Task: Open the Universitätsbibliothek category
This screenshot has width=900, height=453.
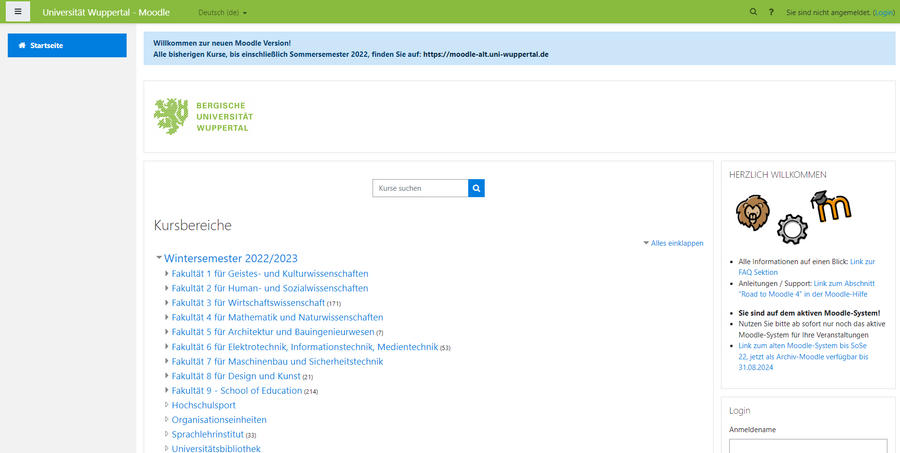Action: (x=216, y=449)
